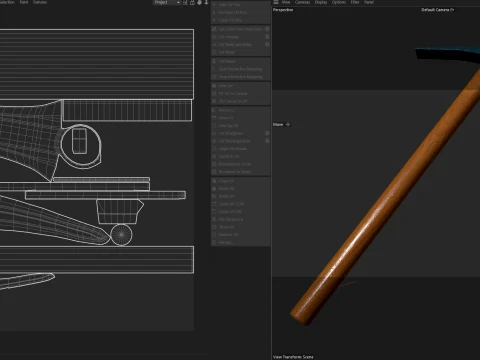The image size is (480, 360).
Task: Click the Paste UV command
Action: (x=240, y=188)
